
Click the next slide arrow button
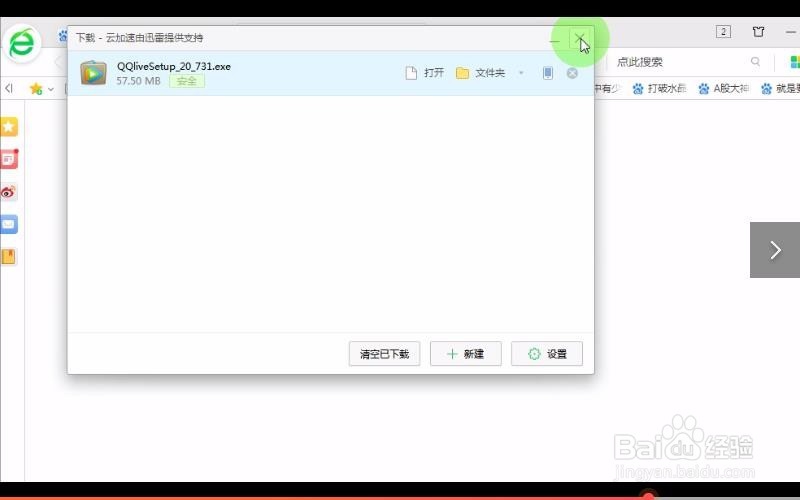point(775,250)
